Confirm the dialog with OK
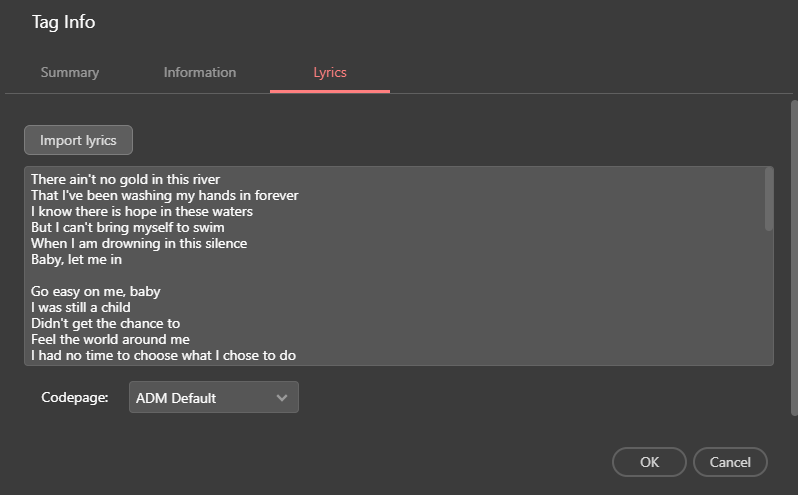The width and height of the screenshot is (798, 495). [x=649, y=462]
